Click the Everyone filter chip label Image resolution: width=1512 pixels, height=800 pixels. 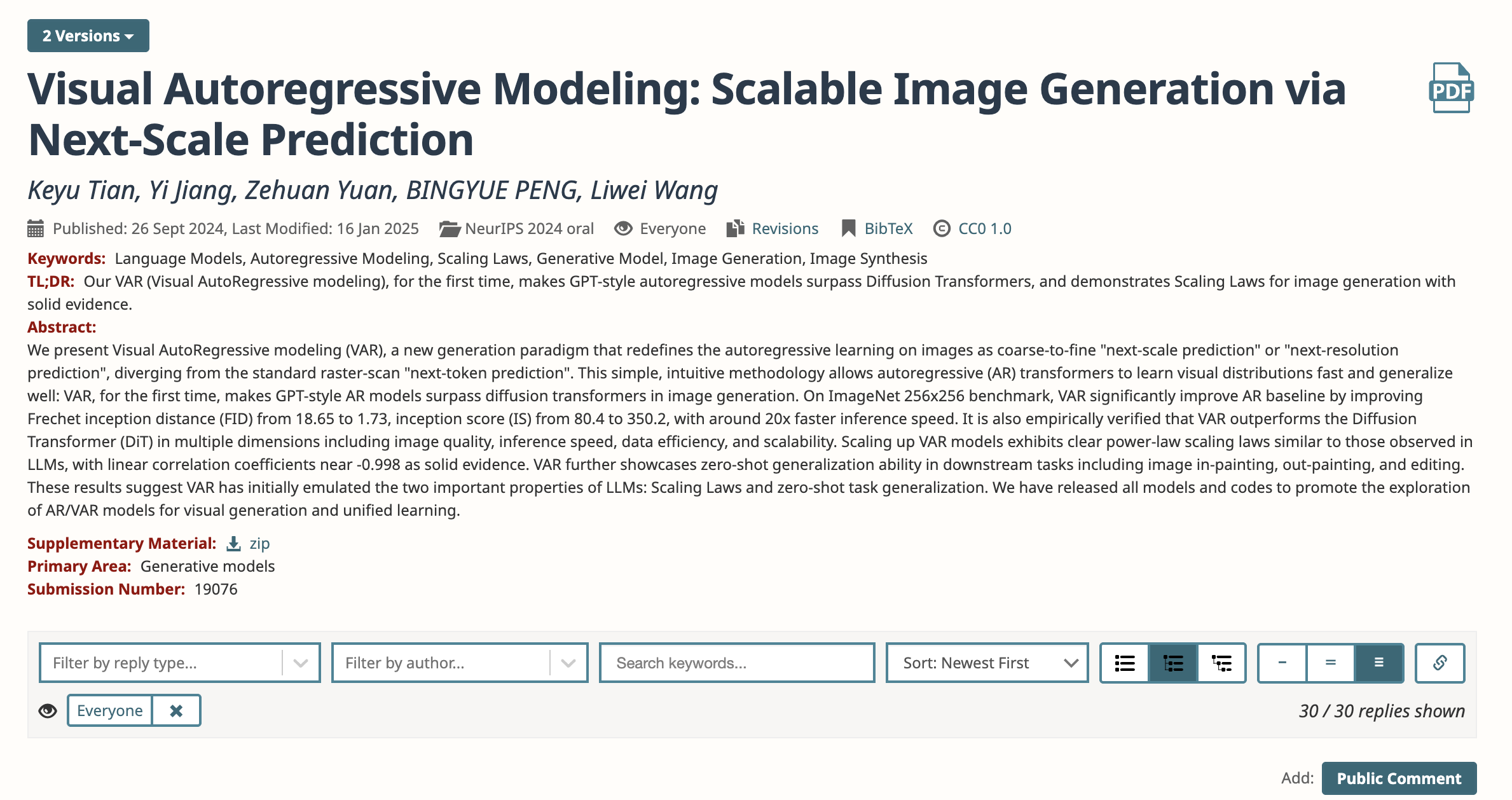point(109,710)
